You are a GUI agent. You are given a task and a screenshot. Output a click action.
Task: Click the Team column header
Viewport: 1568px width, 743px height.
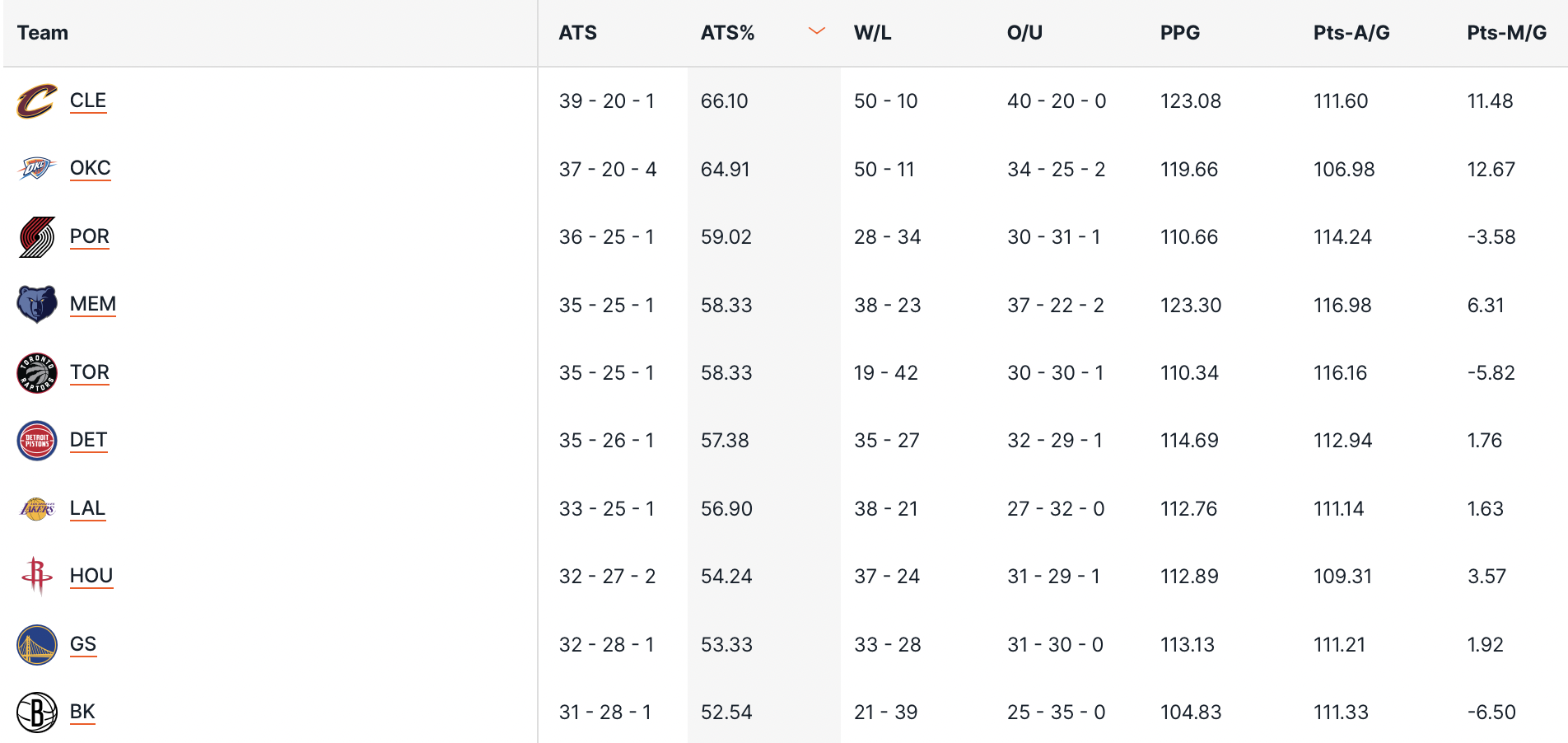43,33
